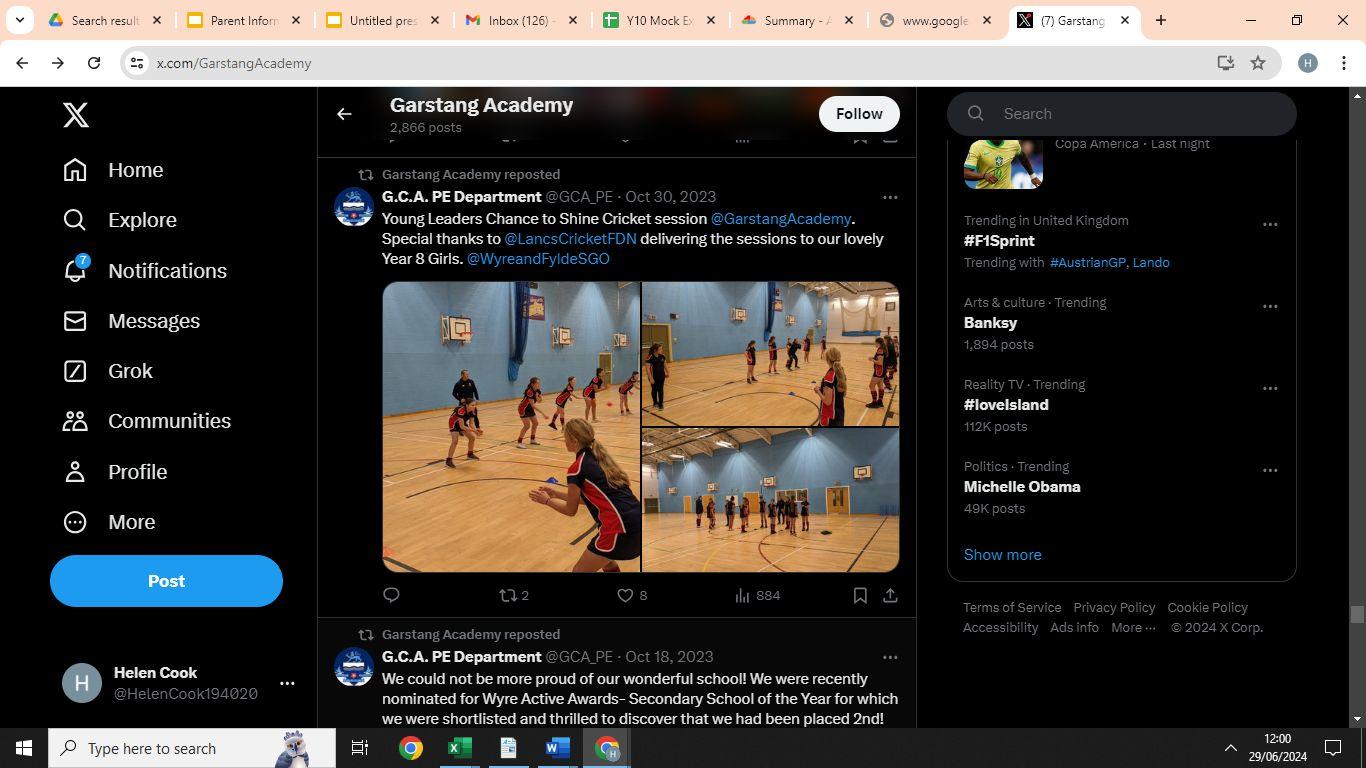Reply to the Oct 30 cricket post

click(391, 595)
